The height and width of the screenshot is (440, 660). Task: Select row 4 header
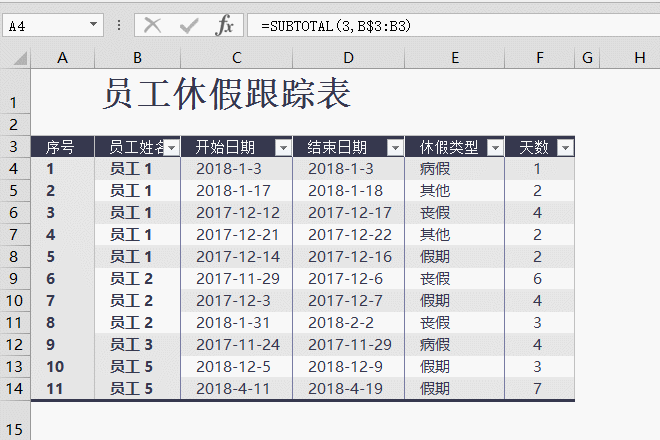[x=14, y=168]
